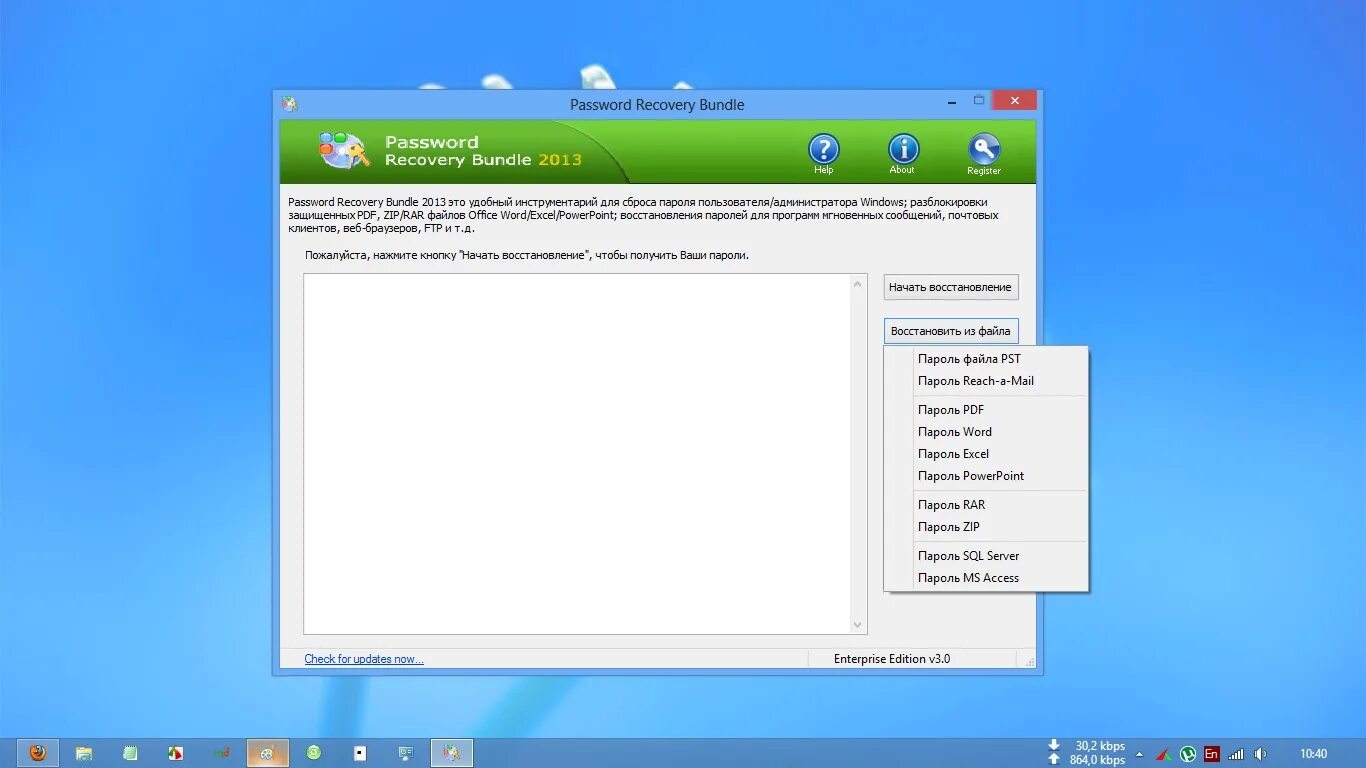Open the 'md' taskbar application
The width and height of the screenshot is (1366, 768).
coord(222,753)
